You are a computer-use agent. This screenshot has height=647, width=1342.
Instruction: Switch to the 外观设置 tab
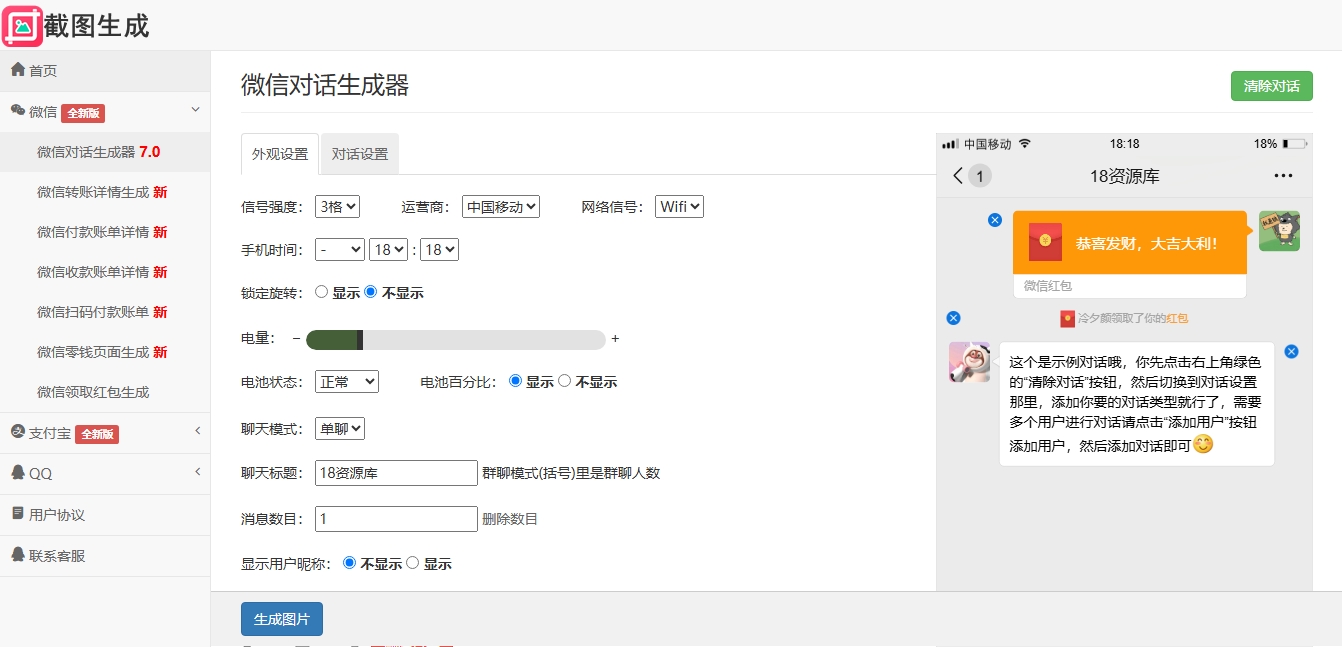coord(280,154)
